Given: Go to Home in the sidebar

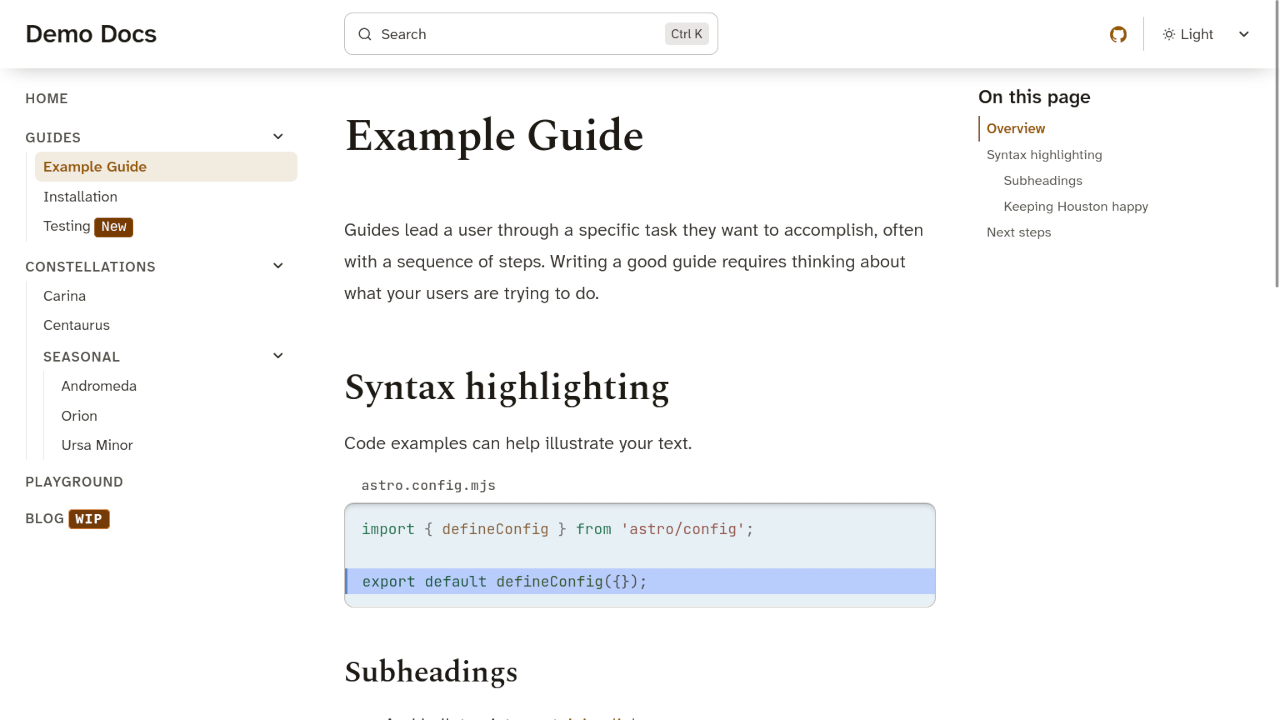Looking at the screenshot, I should point(47,98).
